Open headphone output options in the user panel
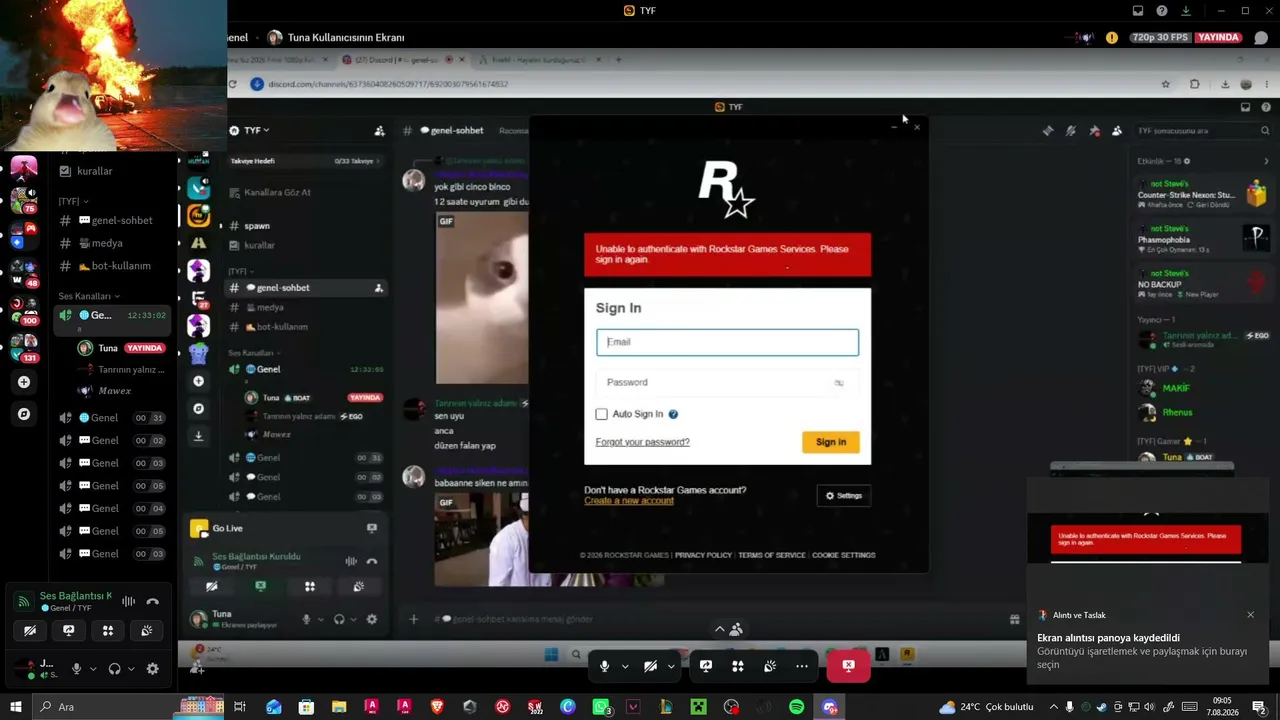 click(131, 669)
